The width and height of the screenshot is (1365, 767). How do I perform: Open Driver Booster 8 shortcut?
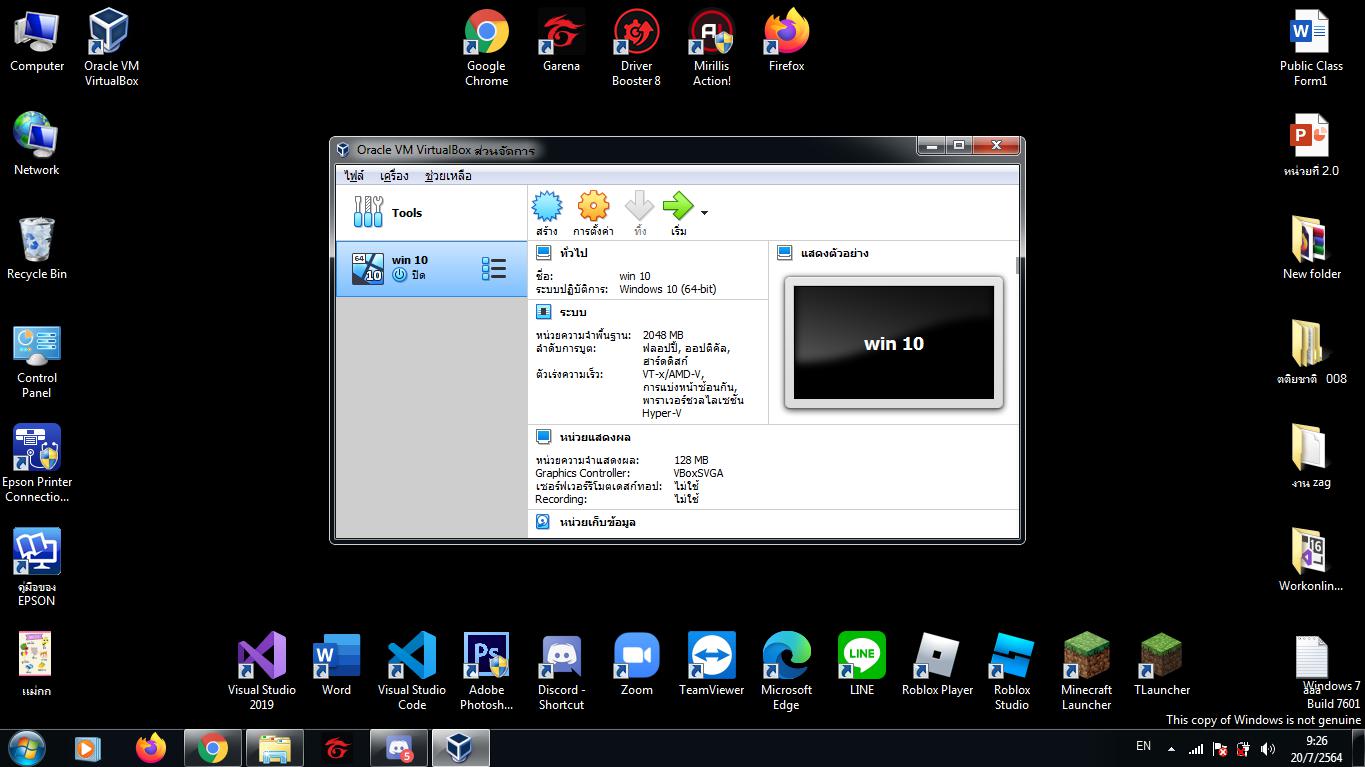point(637,48)
